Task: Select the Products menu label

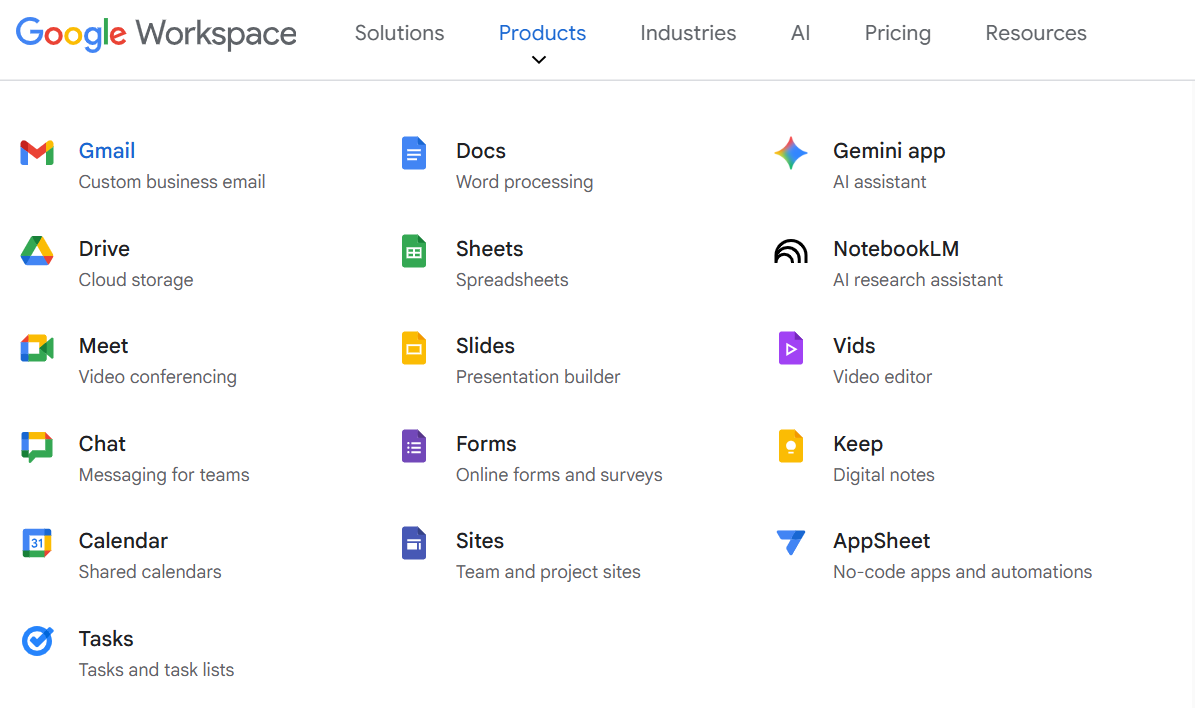Action: [542, 33]
